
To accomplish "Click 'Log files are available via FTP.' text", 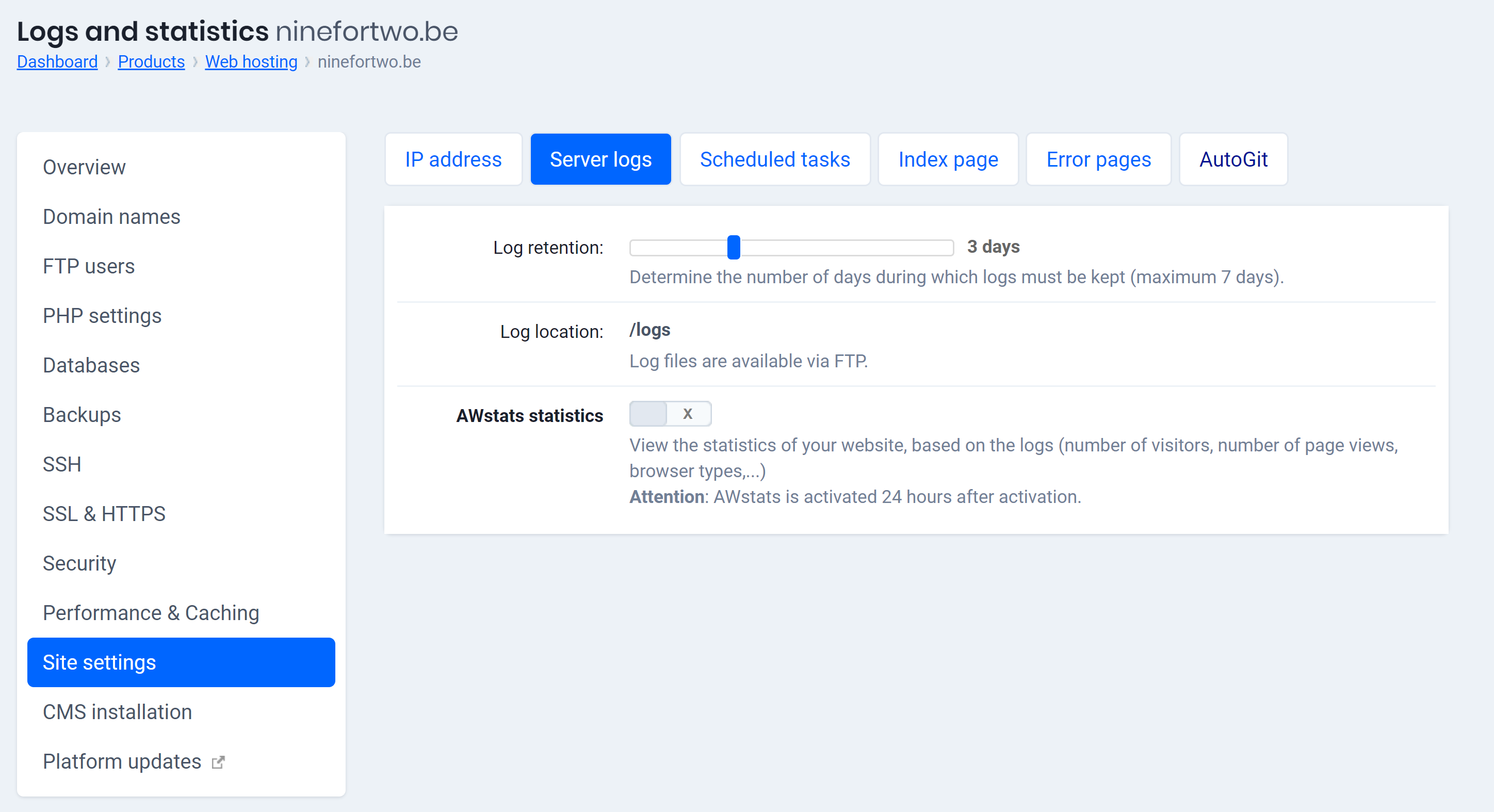I will (x=749, y=361).
